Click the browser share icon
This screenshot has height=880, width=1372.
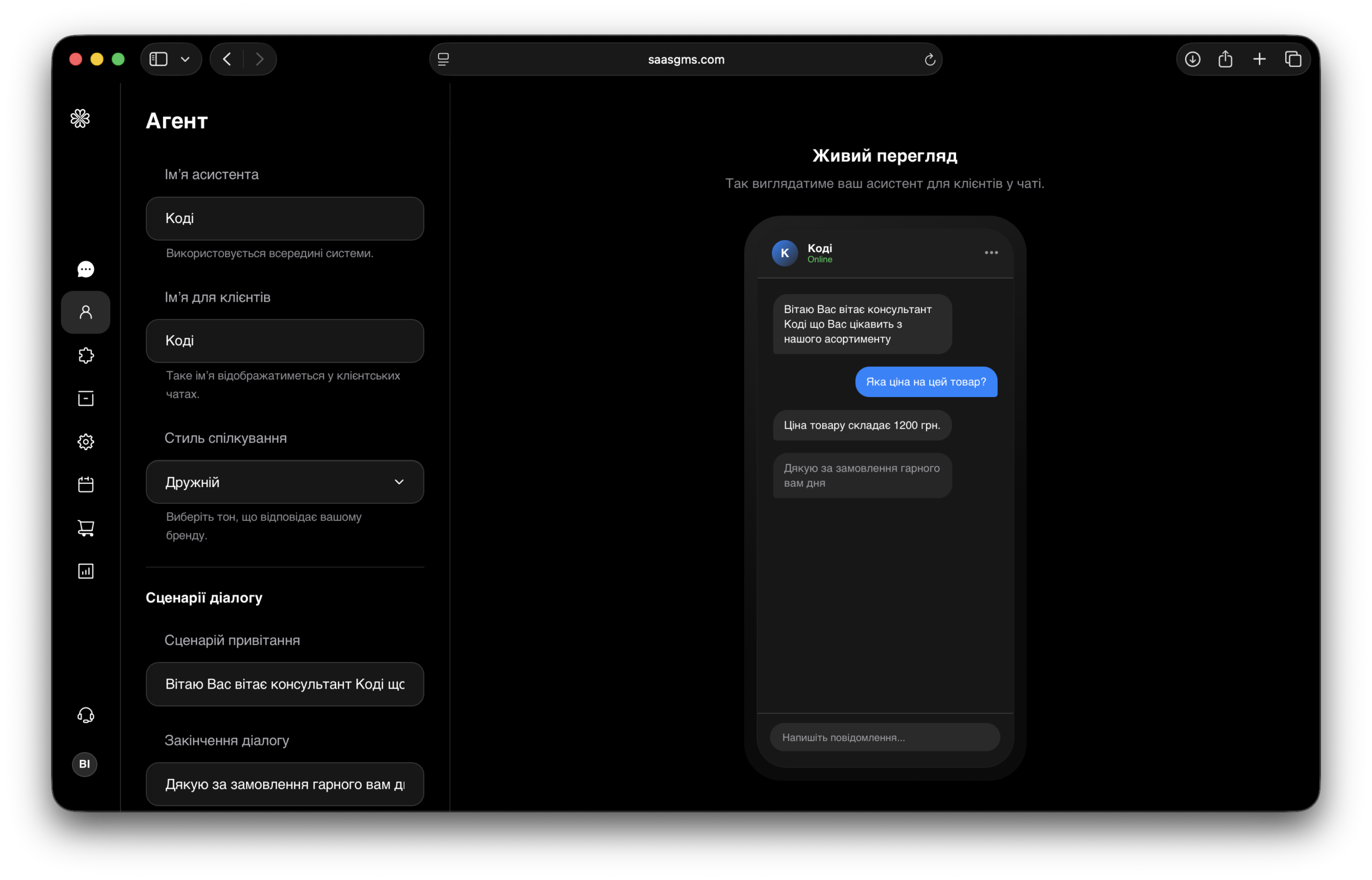[1225, 59]
